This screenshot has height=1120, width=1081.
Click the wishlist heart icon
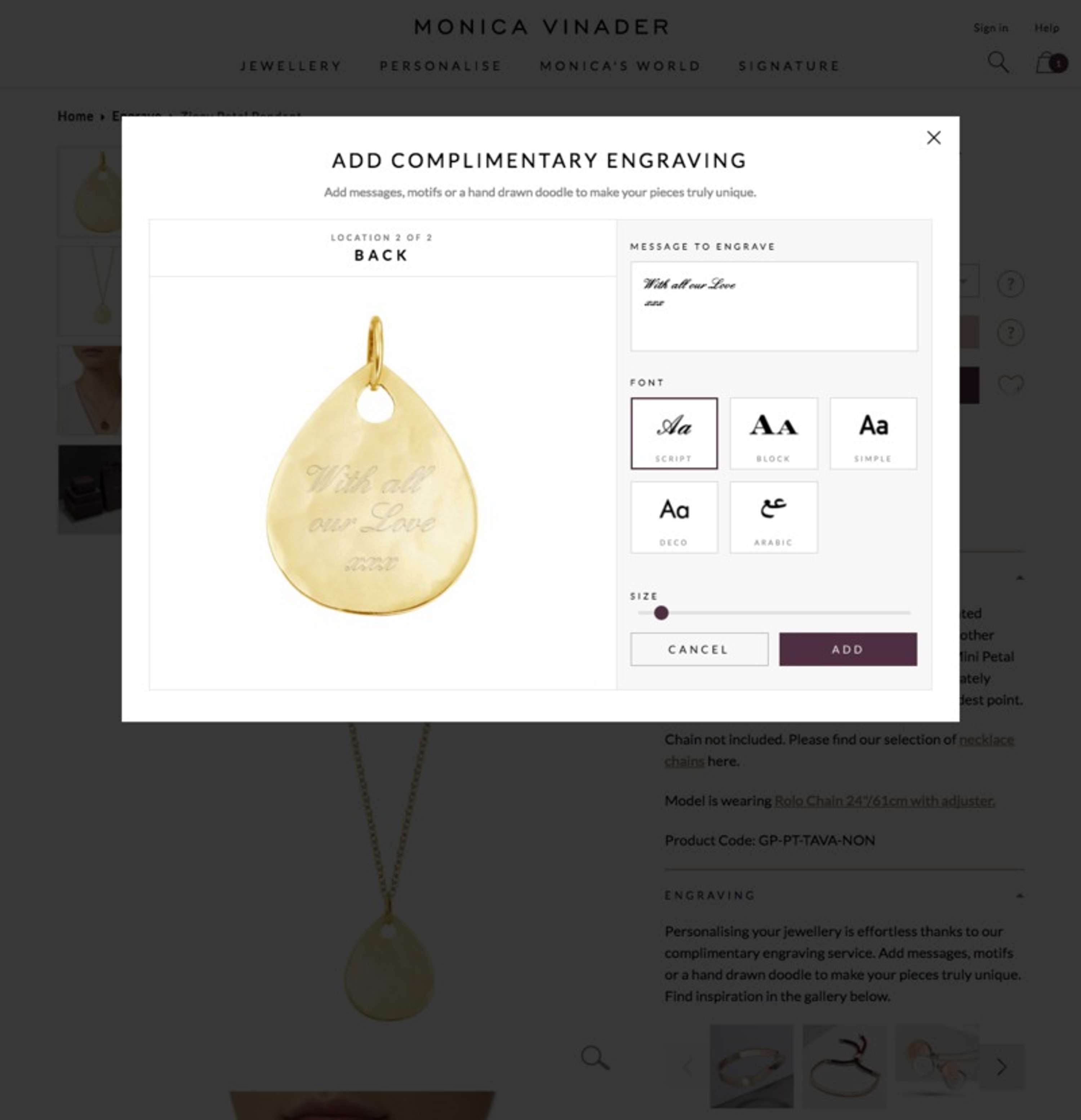[1010, 385]
